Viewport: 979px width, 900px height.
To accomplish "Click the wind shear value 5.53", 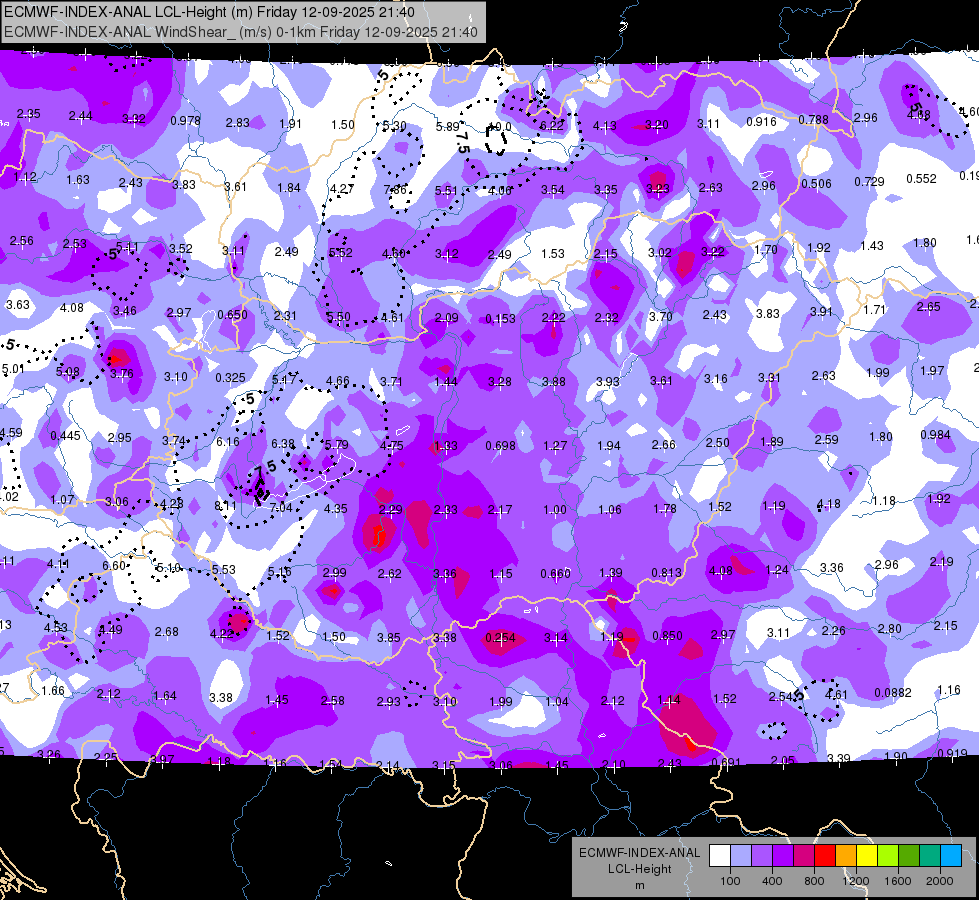I will click(224, 570).
